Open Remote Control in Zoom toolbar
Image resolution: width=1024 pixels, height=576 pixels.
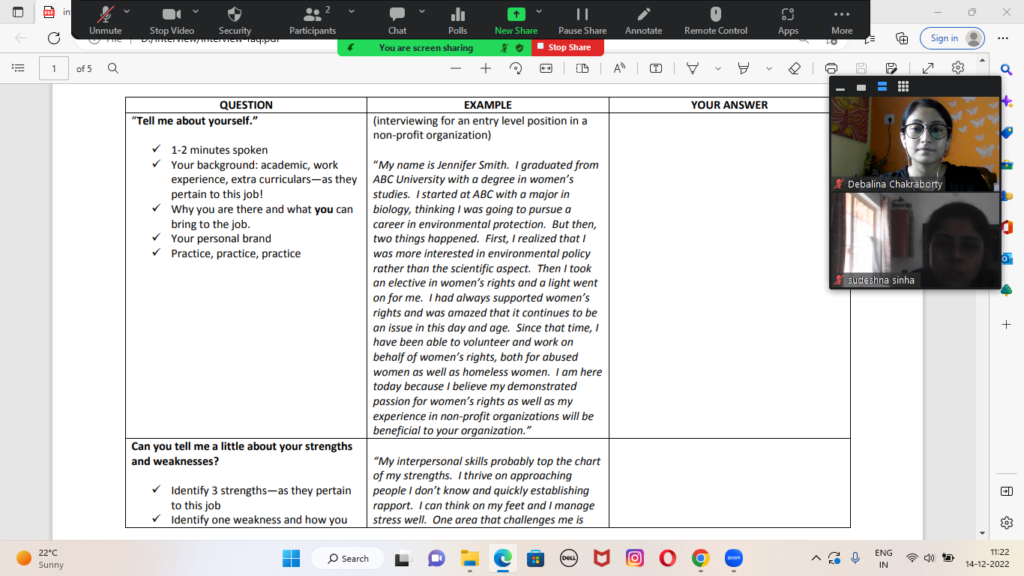[715, 19]
